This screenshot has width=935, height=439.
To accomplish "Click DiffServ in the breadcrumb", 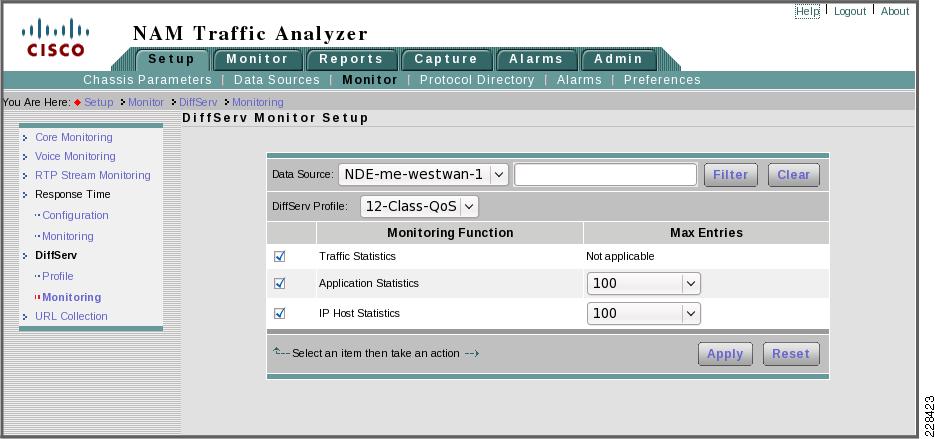I will click(x=198, y=102).
